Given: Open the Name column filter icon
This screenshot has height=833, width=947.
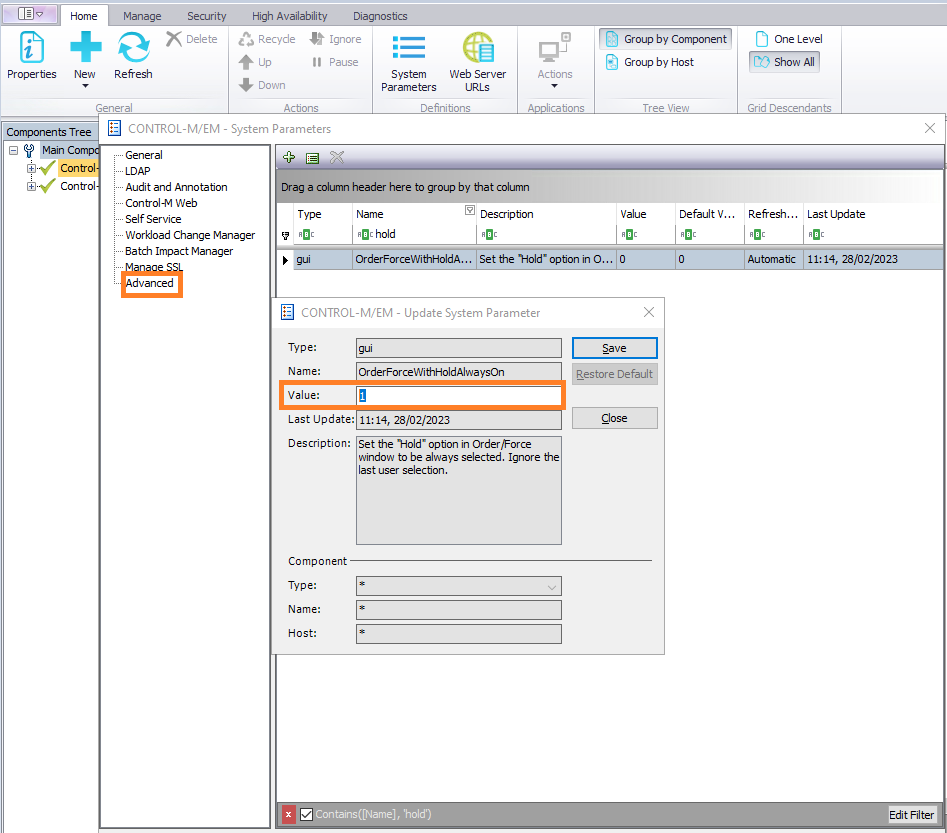Looking at the screenshot, I should pos(469,210).
